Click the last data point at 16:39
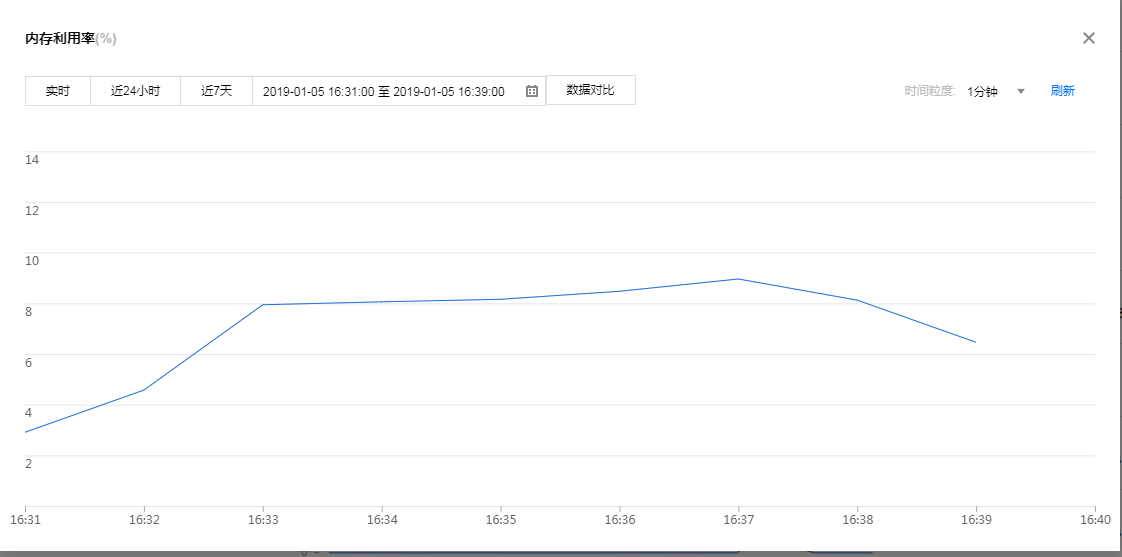1122x557 pixels. pos(976,343)
